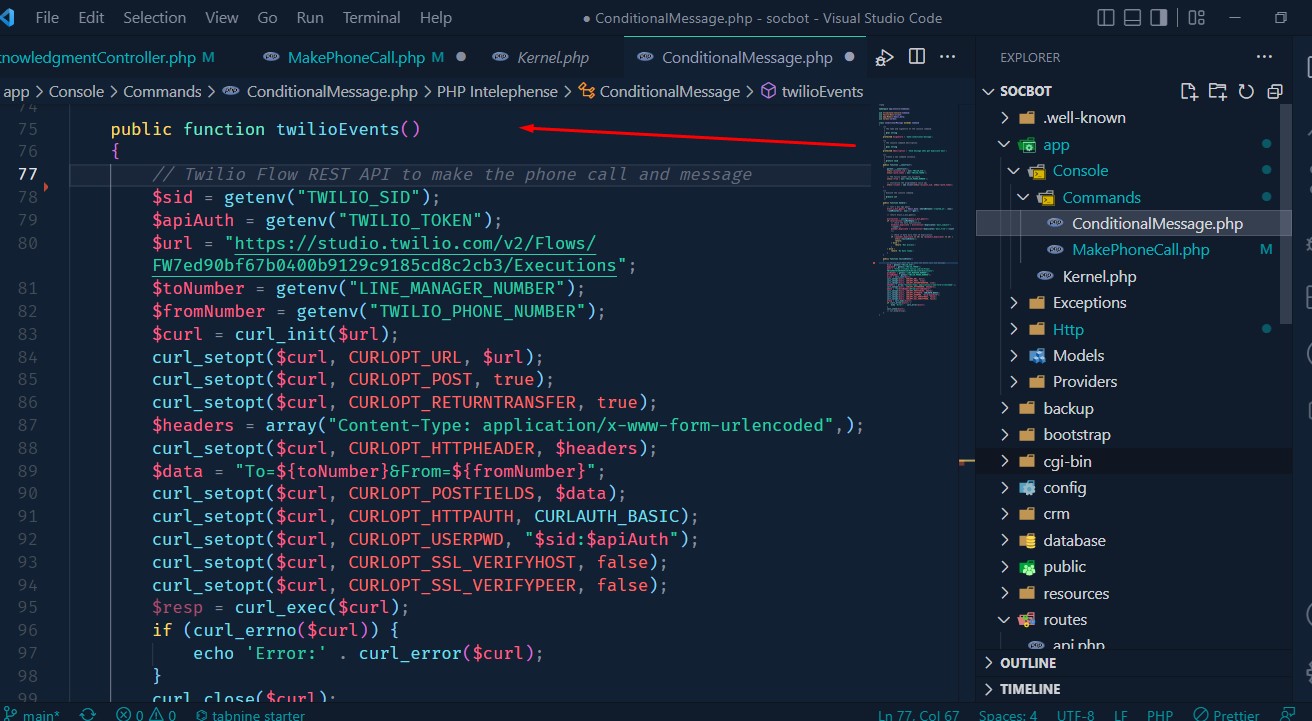
Task: Click the New Folder icon in Explorer
Action: pos(1217,91)
